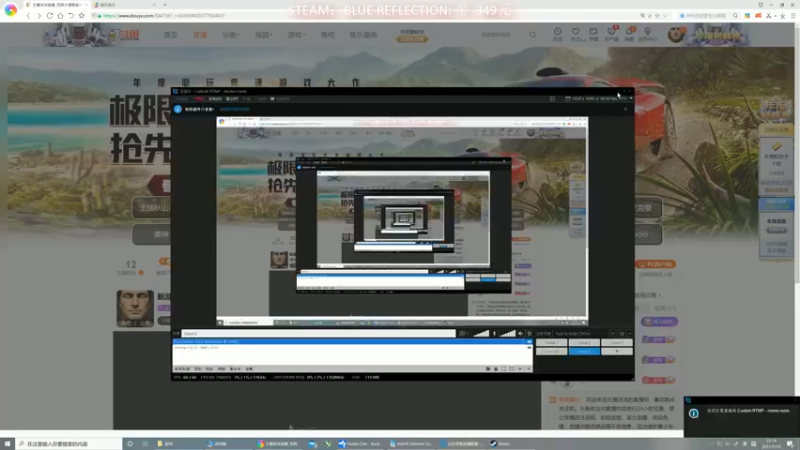Click the XSplit preview canvas
This screenshot has width=800, height=450.
pos(402,221)
